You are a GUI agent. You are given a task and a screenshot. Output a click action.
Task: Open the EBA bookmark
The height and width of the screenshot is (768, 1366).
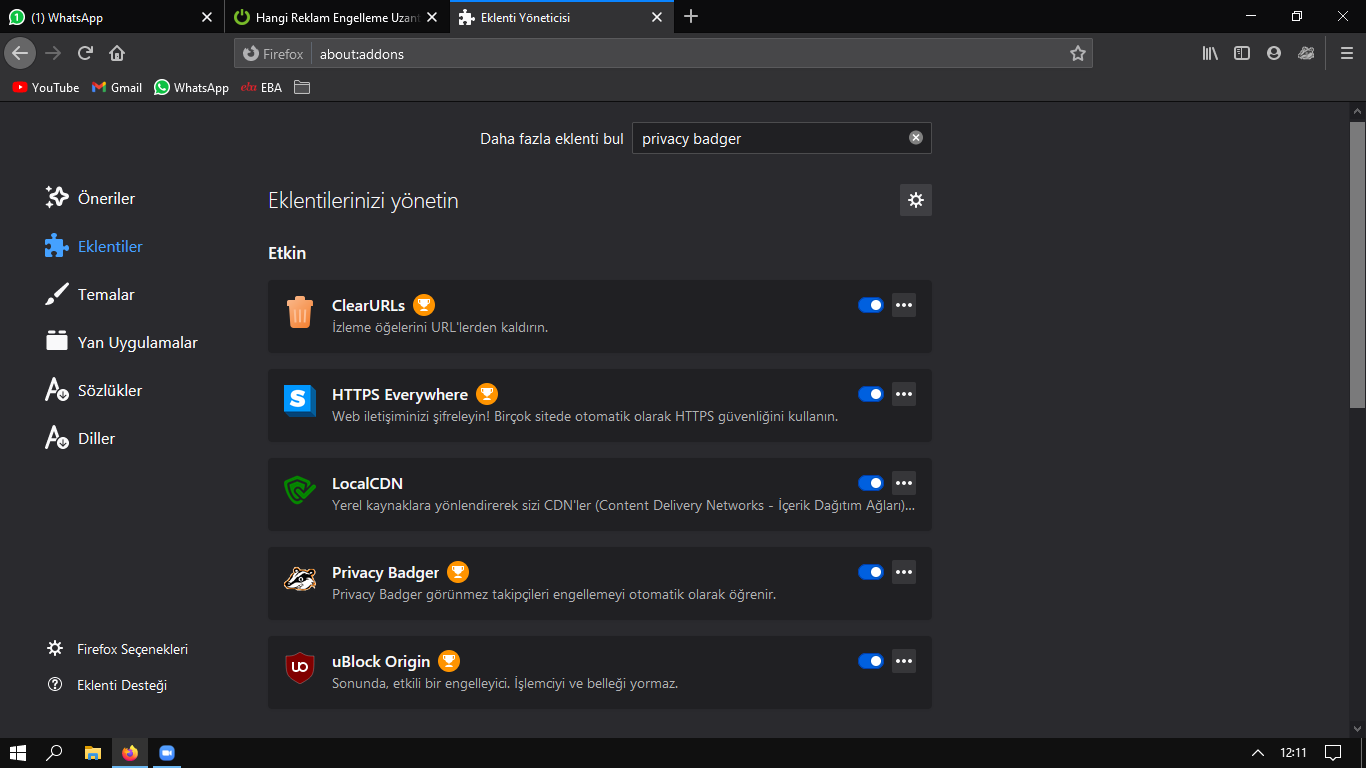[262, 87]
